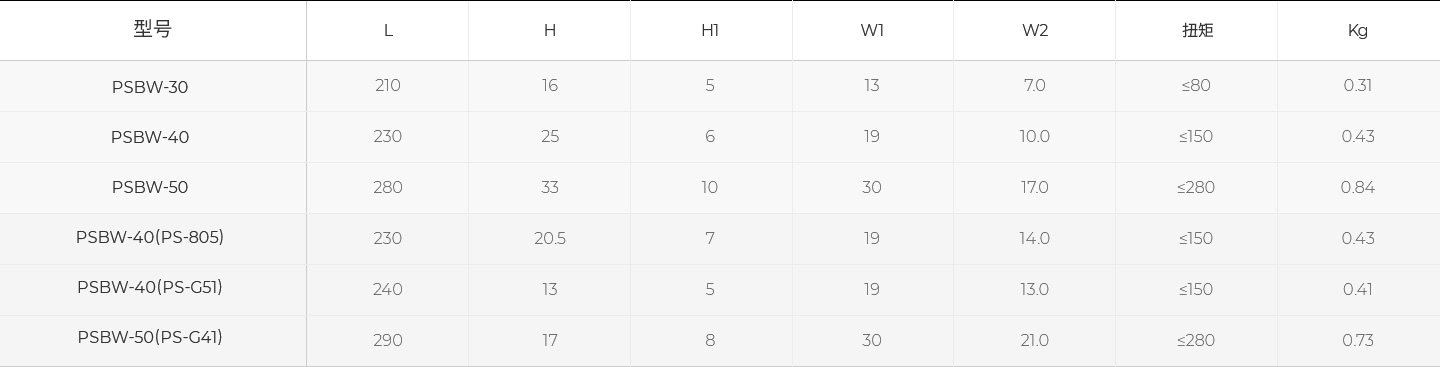Click the 扭矩 torque column header
The image size is (1440, 367).
(x=1197, y=30)
